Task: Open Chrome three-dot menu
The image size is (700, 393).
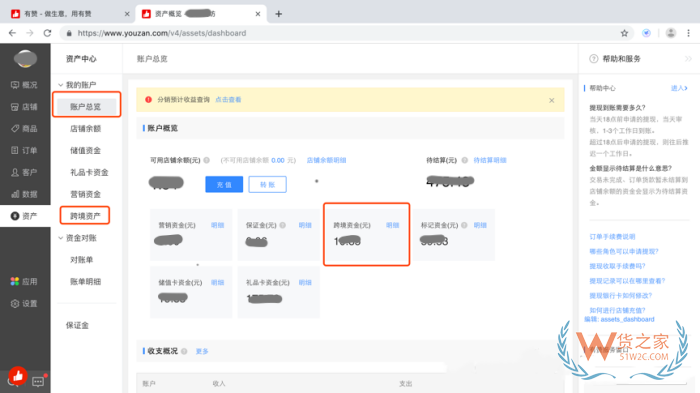Action: (688, 33)
